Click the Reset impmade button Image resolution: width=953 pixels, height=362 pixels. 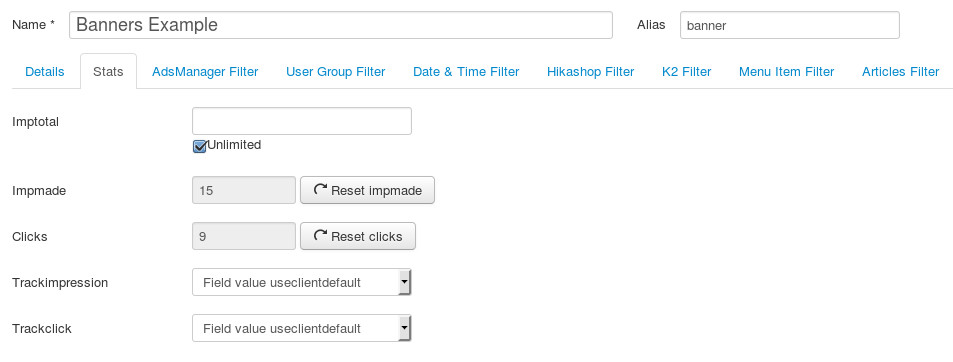click(x=368, y=190)
